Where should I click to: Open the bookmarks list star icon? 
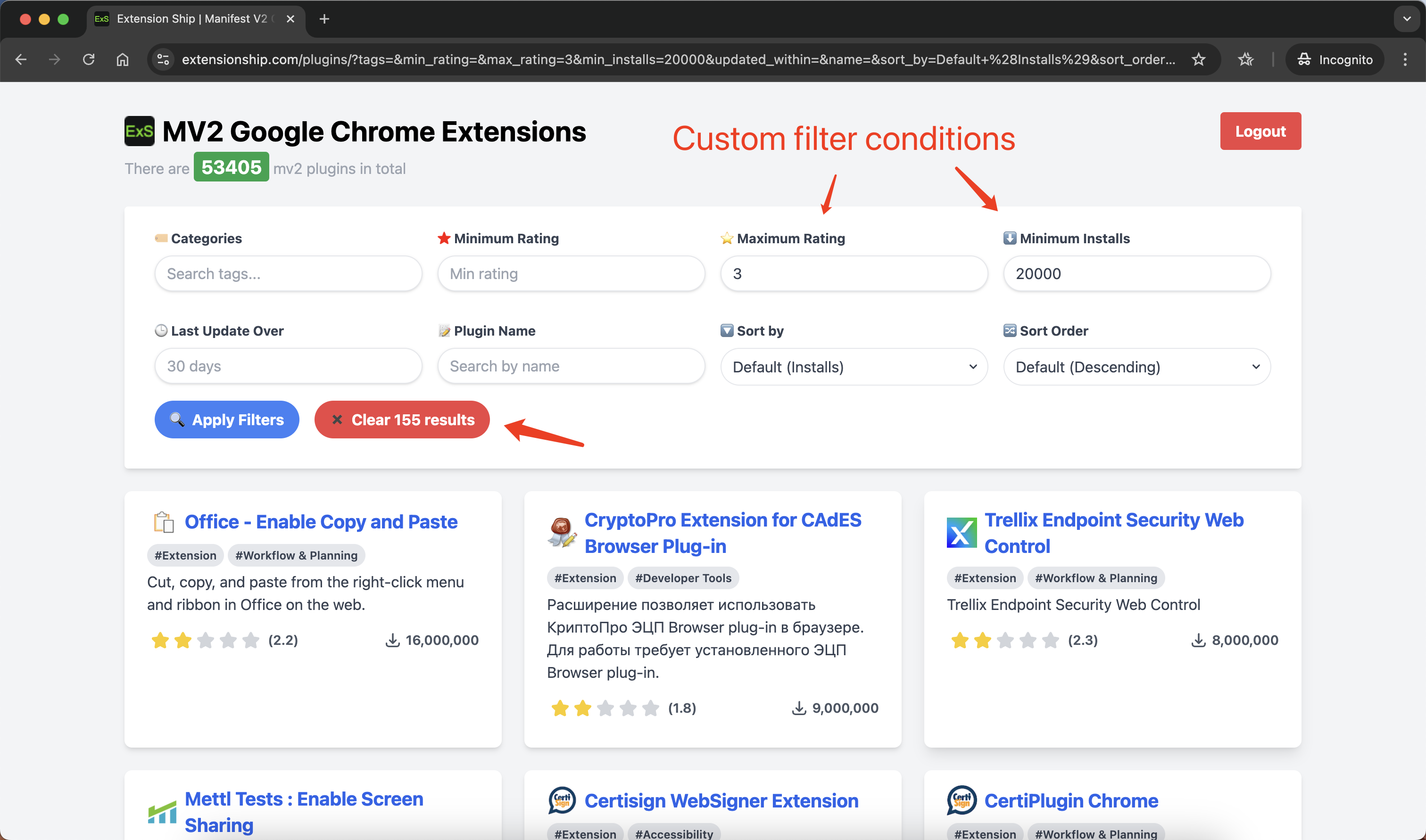(x=1245, y=59)
